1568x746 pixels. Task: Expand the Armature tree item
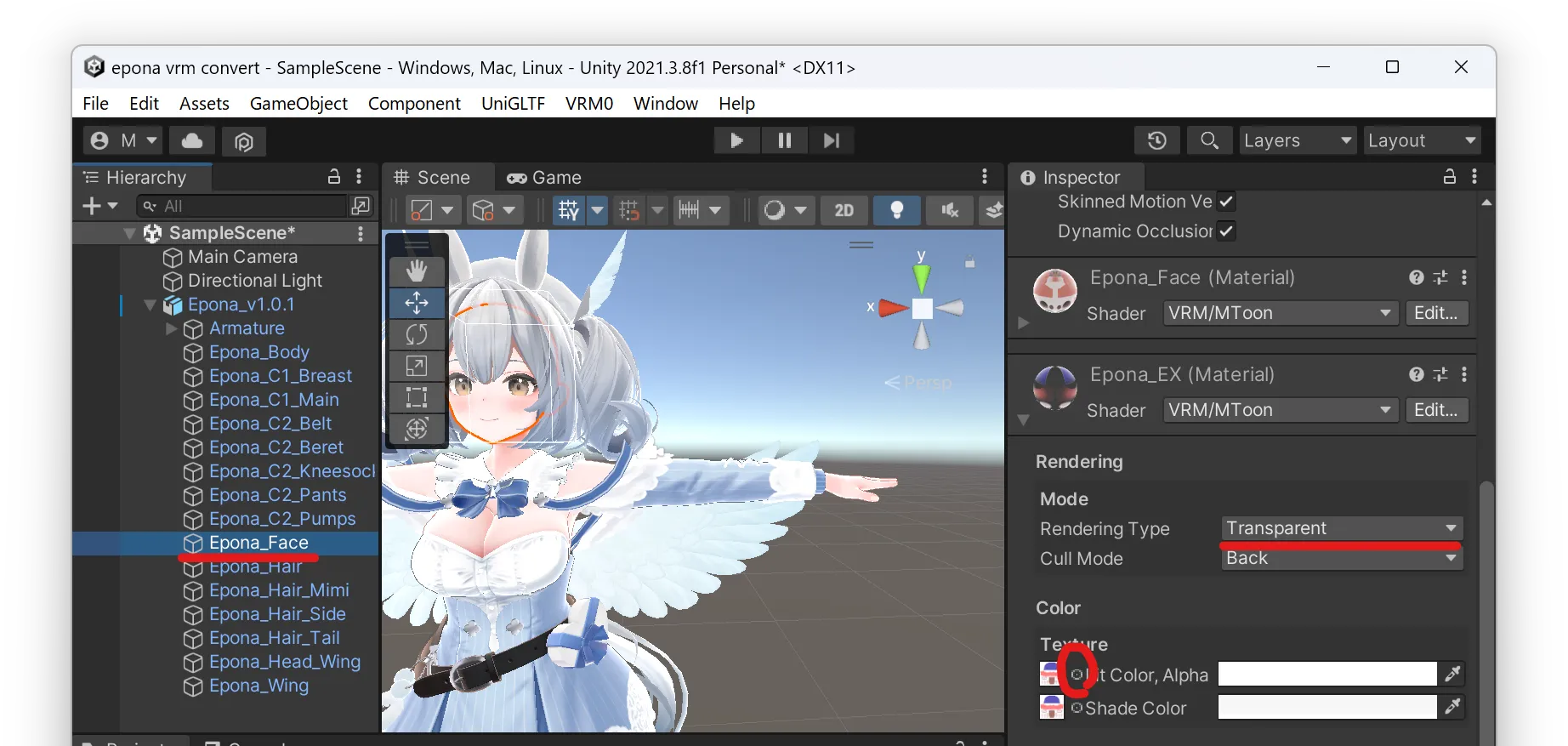[172, 328]
